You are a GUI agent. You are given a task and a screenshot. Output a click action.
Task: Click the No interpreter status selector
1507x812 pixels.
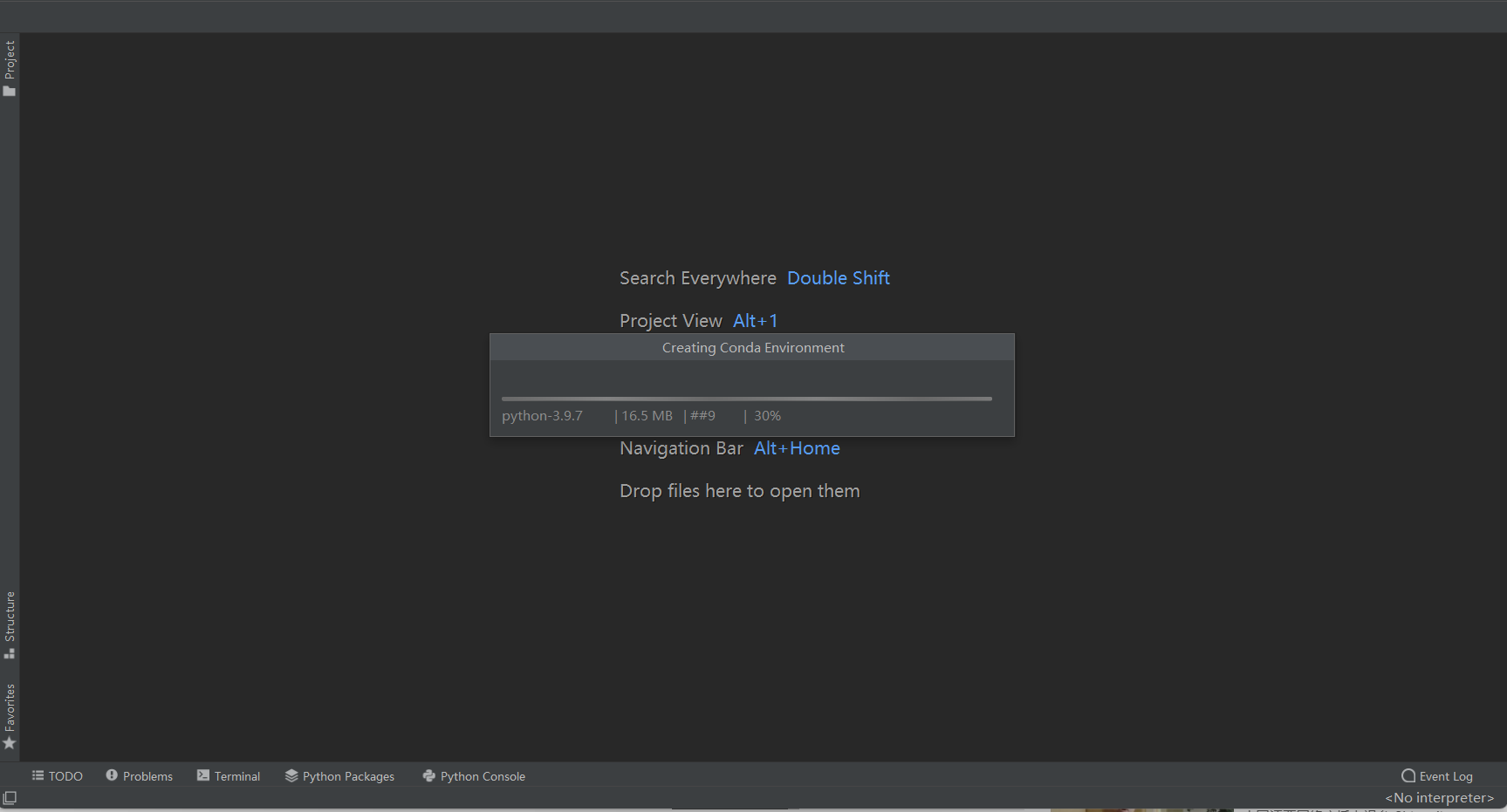point(1439,798)
